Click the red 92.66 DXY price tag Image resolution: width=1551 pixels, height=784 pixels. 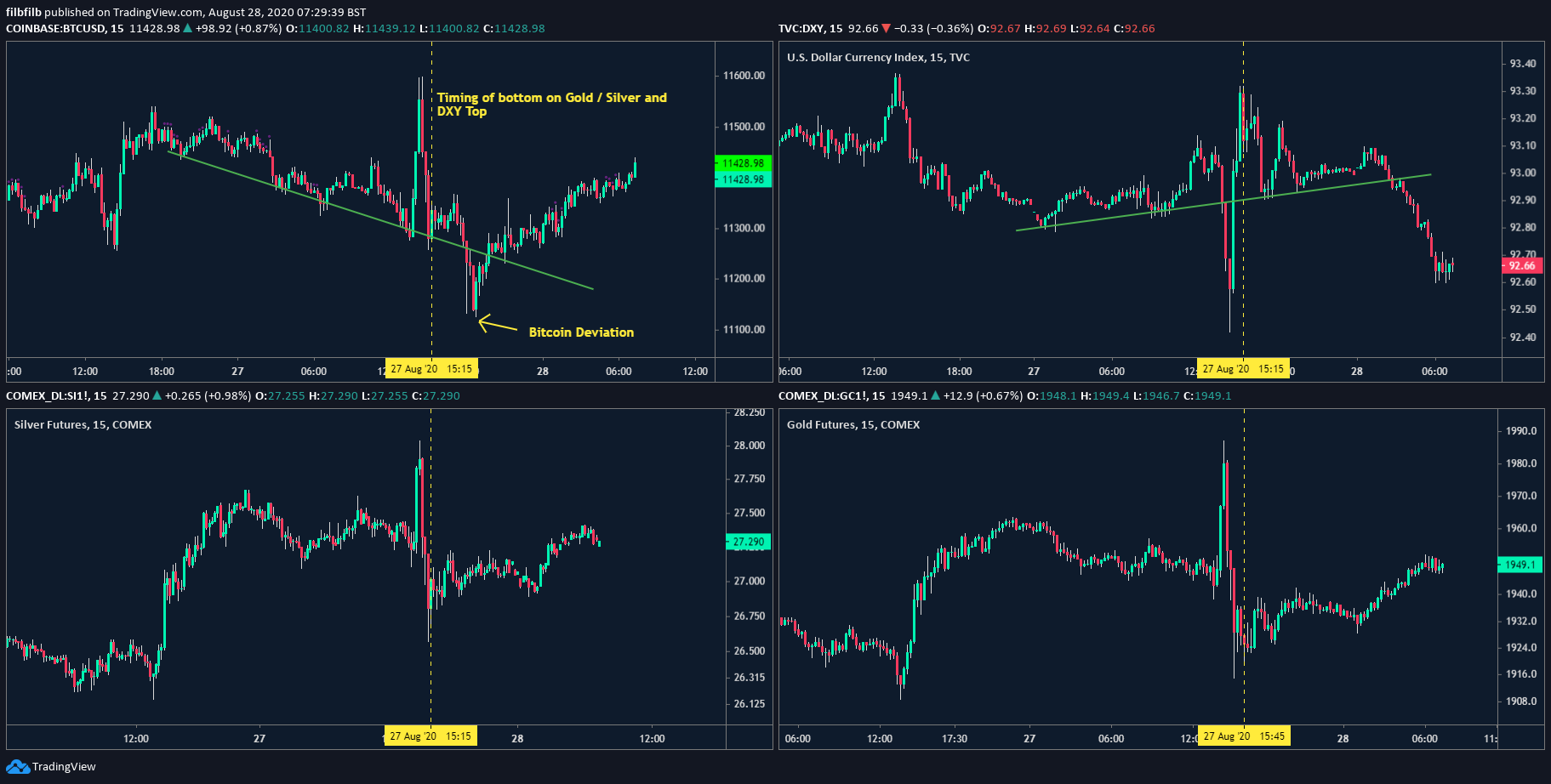coord(1522,266)
